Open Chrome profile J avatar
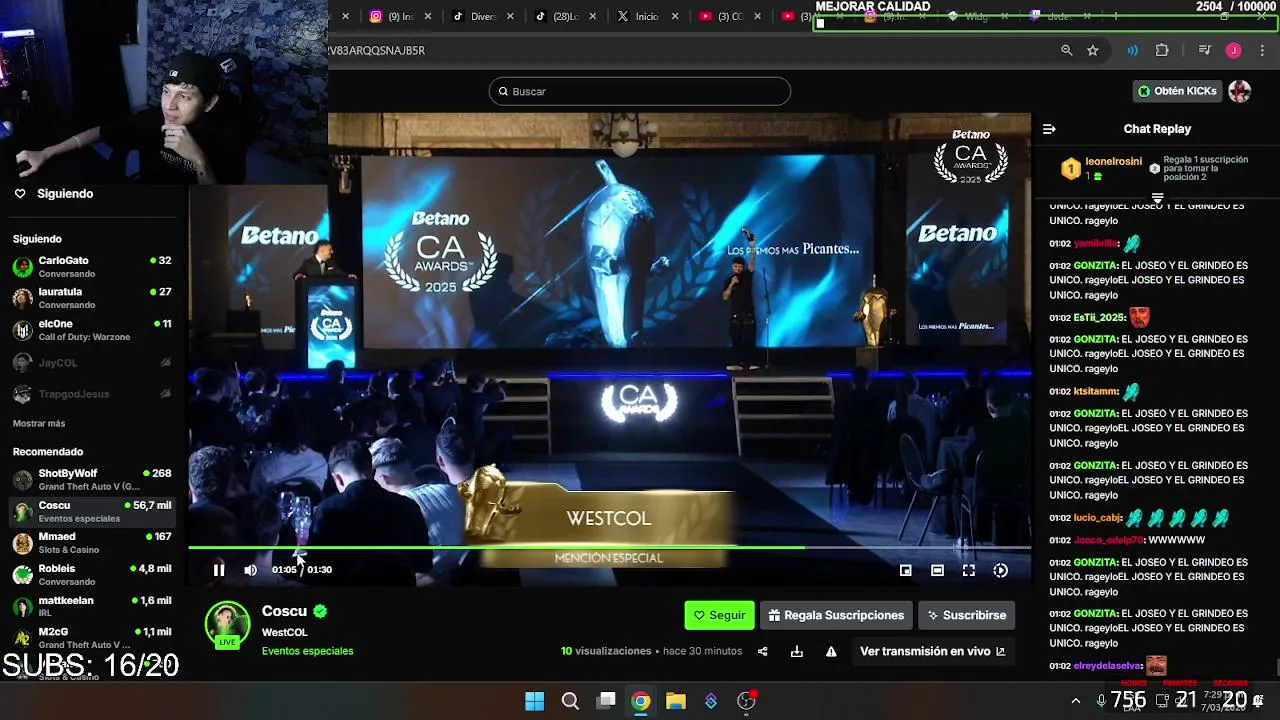The image size is (1280, 720). click(x=1234, y=50)
